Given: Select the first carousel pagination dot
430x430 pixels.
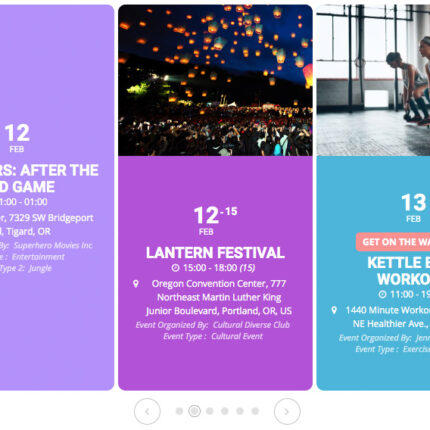Looking at the screenshot, I should point(179,411).
